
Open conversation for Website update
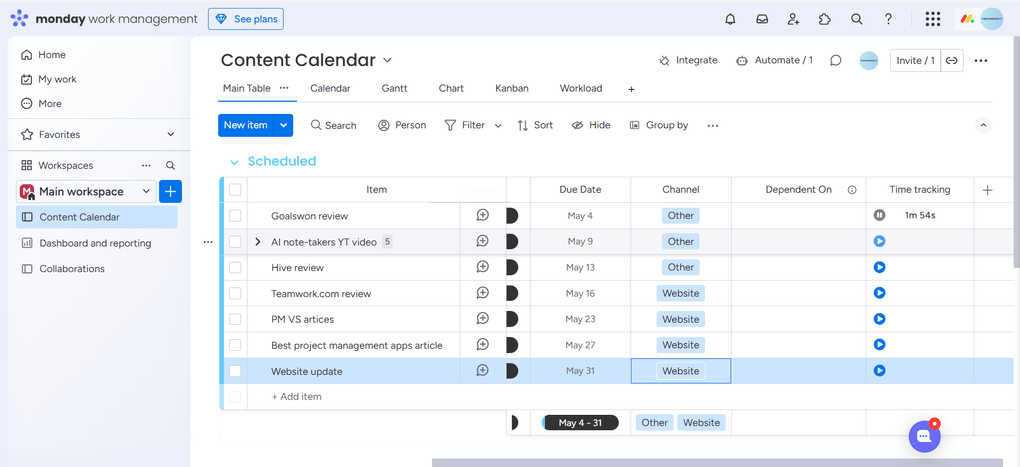click(x=482, y=371)
